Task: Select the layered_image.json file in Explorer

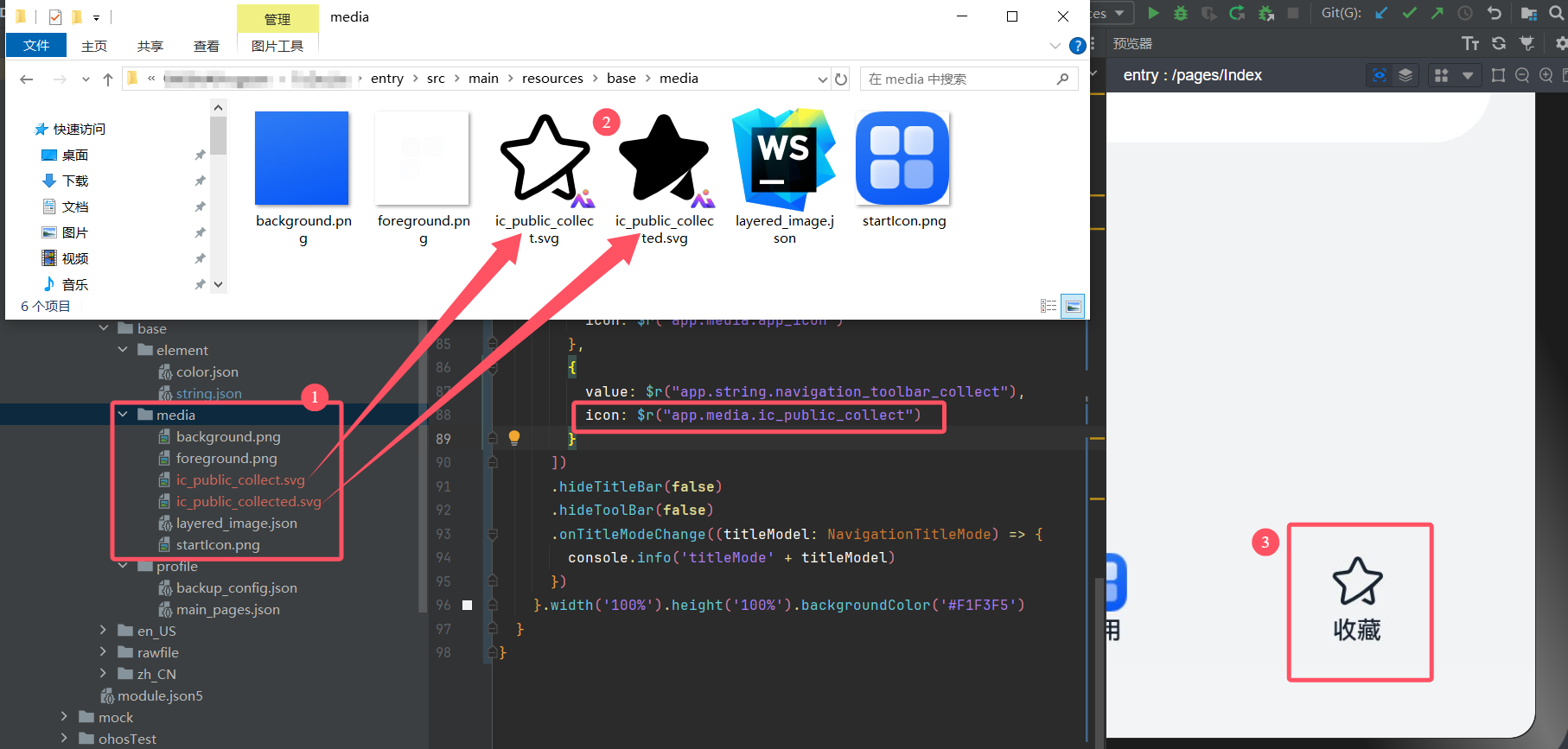Action: (784, 177)
